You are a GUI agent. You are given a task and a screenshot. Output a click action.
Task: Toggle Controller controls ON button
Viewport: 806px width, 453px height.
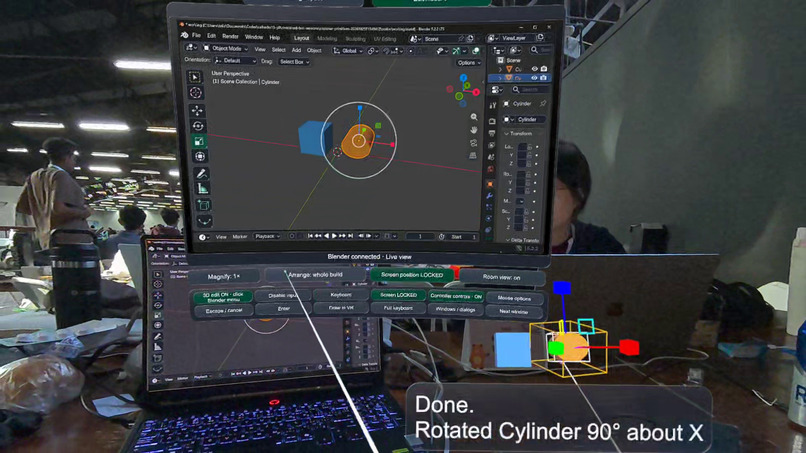point(456,297)
